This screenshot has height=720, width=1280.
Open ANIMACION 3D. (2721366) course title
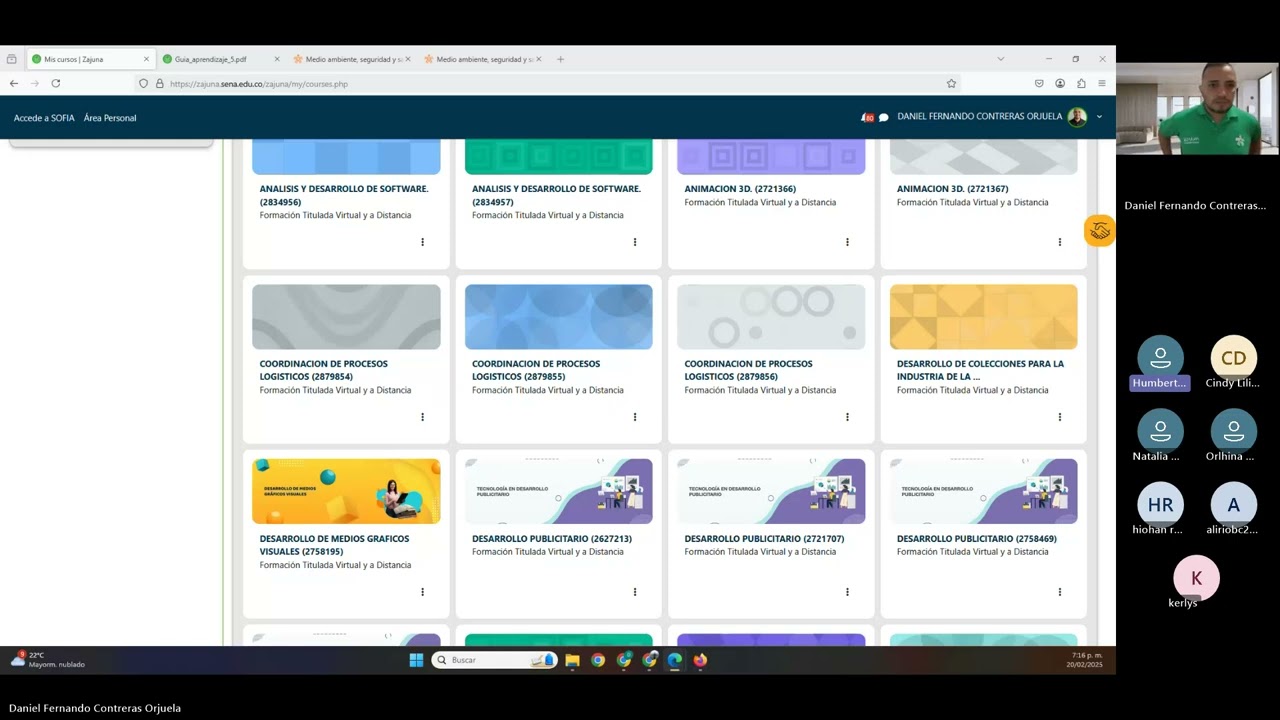pos(740,189)
